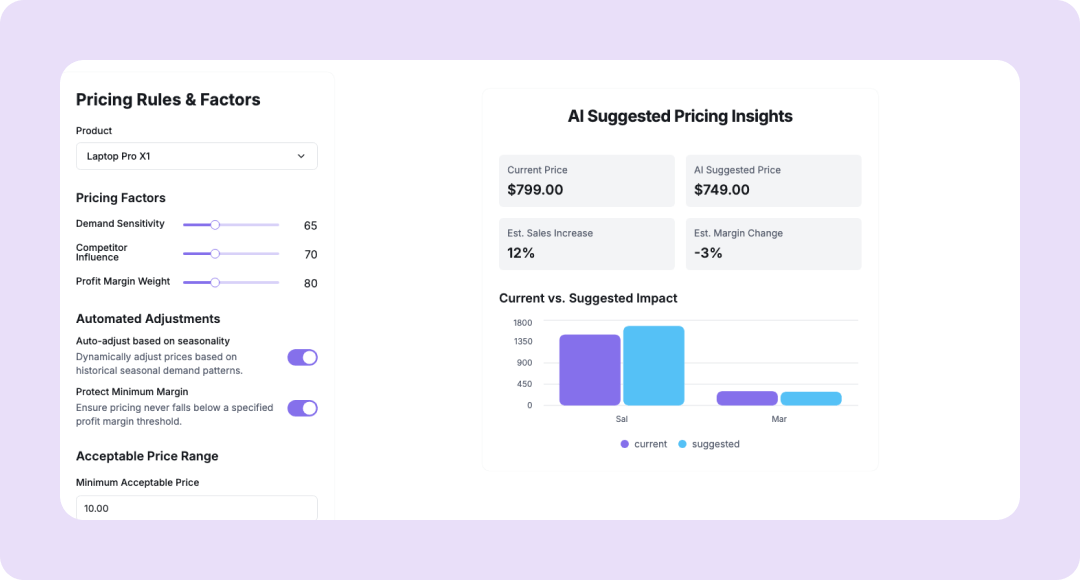This screenshot has width=1080, height=580.
Task: Click the Minimum Acceptable Price input field
Action: click(196, 508)
